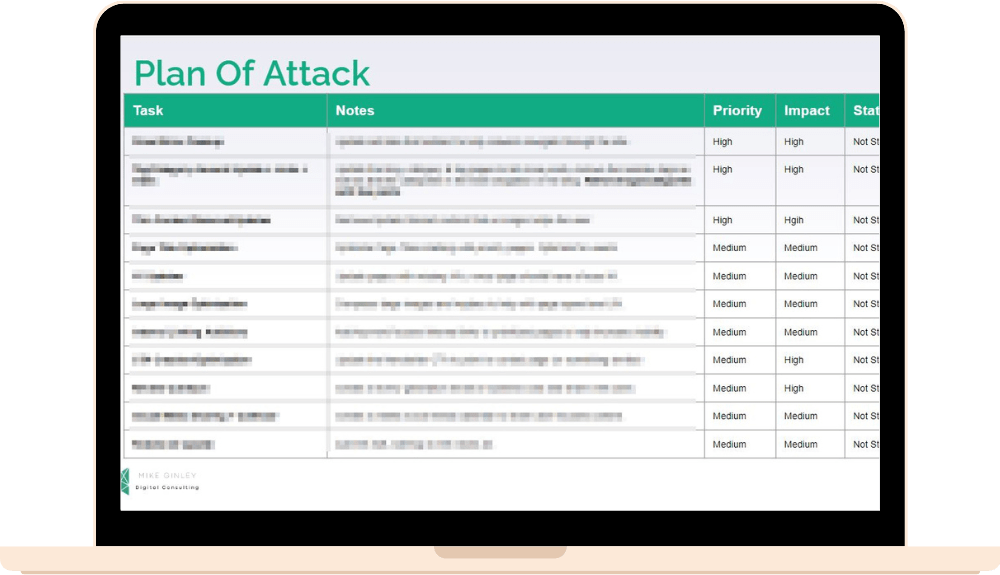Click the third row's High priority cell

click(x=723, y=220)
